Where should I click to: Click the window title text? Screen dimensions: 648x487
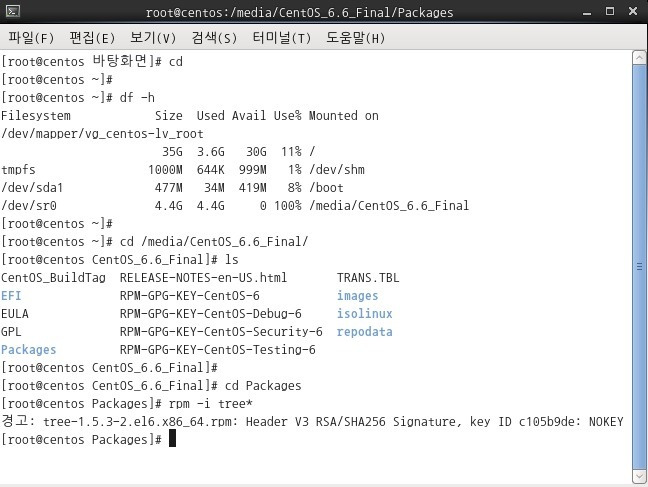(x=300, y=13)
